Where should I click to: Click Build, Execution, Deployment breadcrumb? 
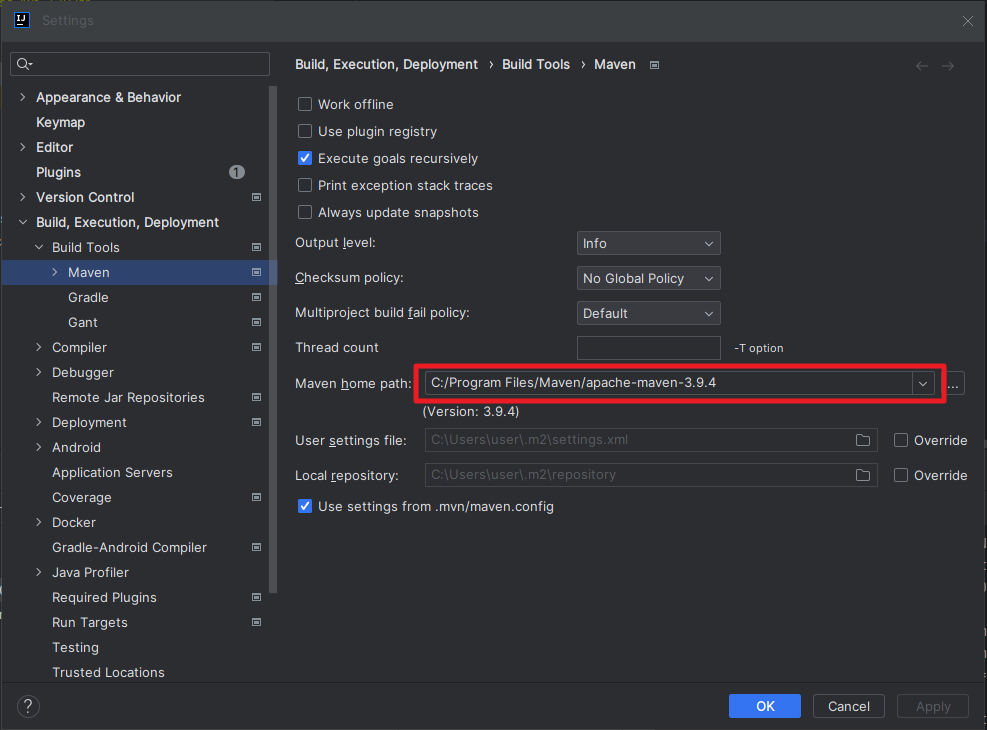click(x=386, y=64)
